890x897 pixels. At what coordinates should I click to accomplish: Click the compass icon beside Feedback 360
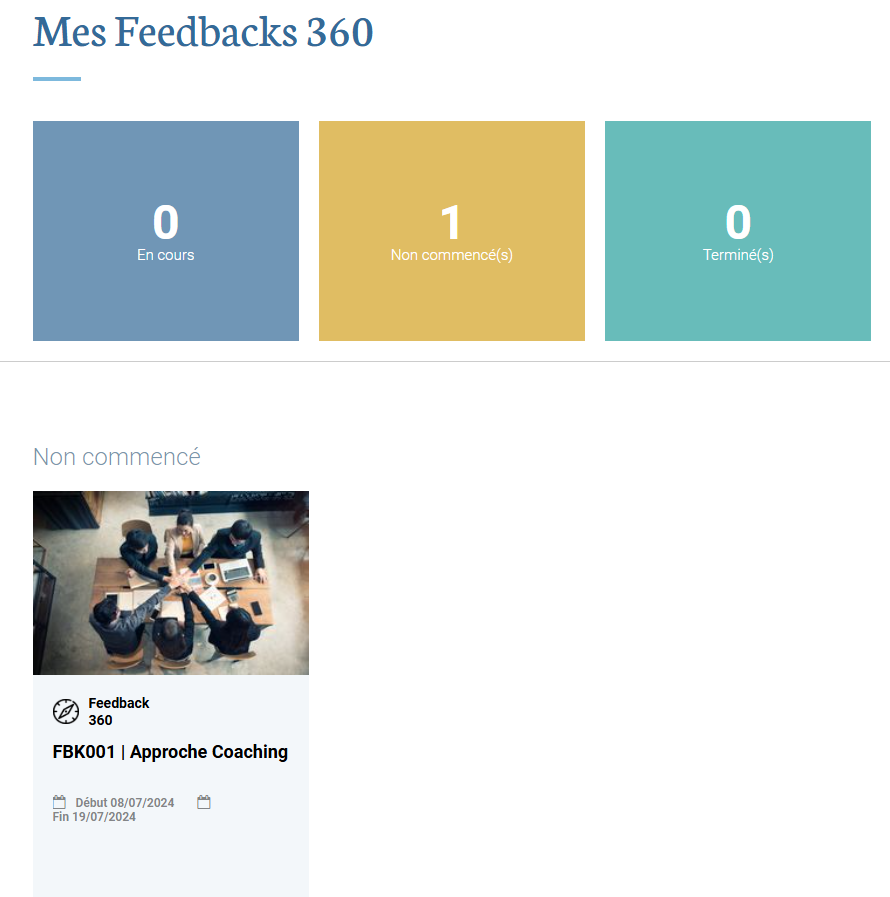tap(66, 711)
